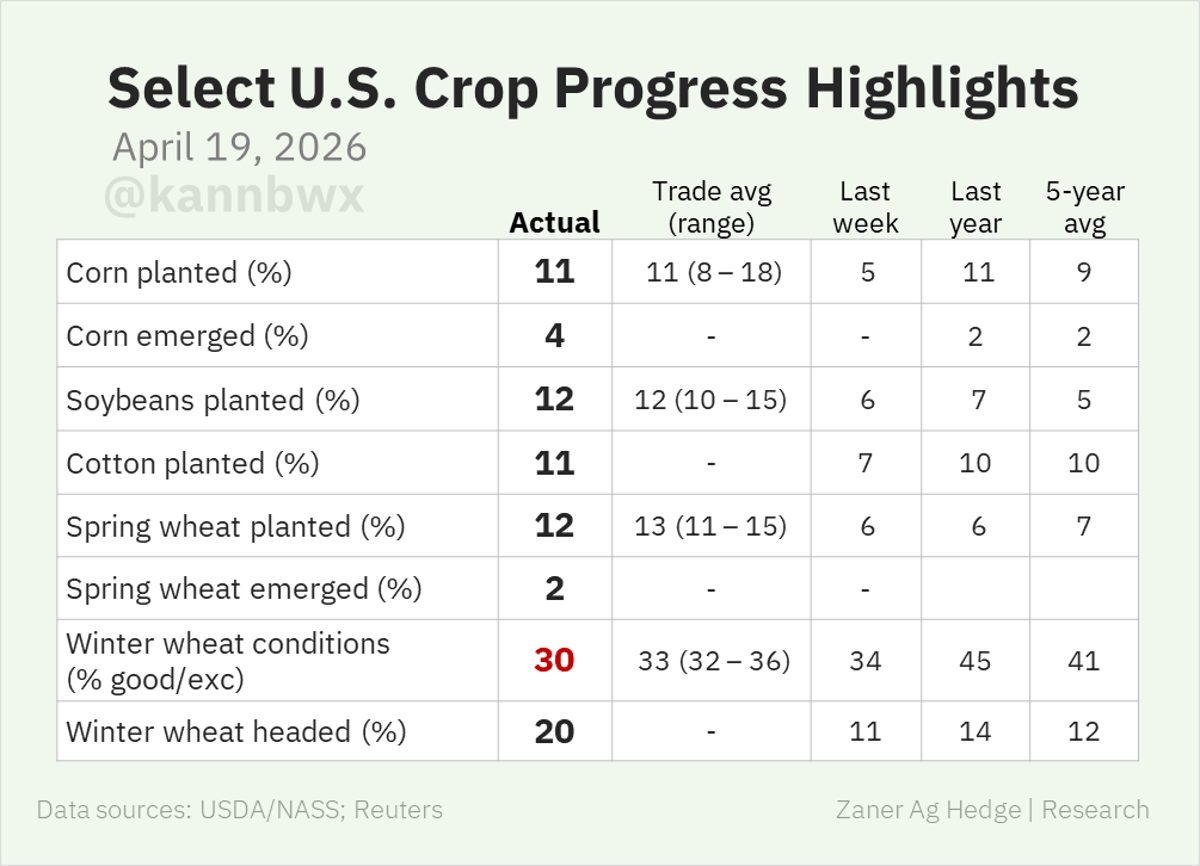Screen dimensions: 1200x866
Task: Select the 'Winter wheat headed (%)' row label
Action: (236, 731)
